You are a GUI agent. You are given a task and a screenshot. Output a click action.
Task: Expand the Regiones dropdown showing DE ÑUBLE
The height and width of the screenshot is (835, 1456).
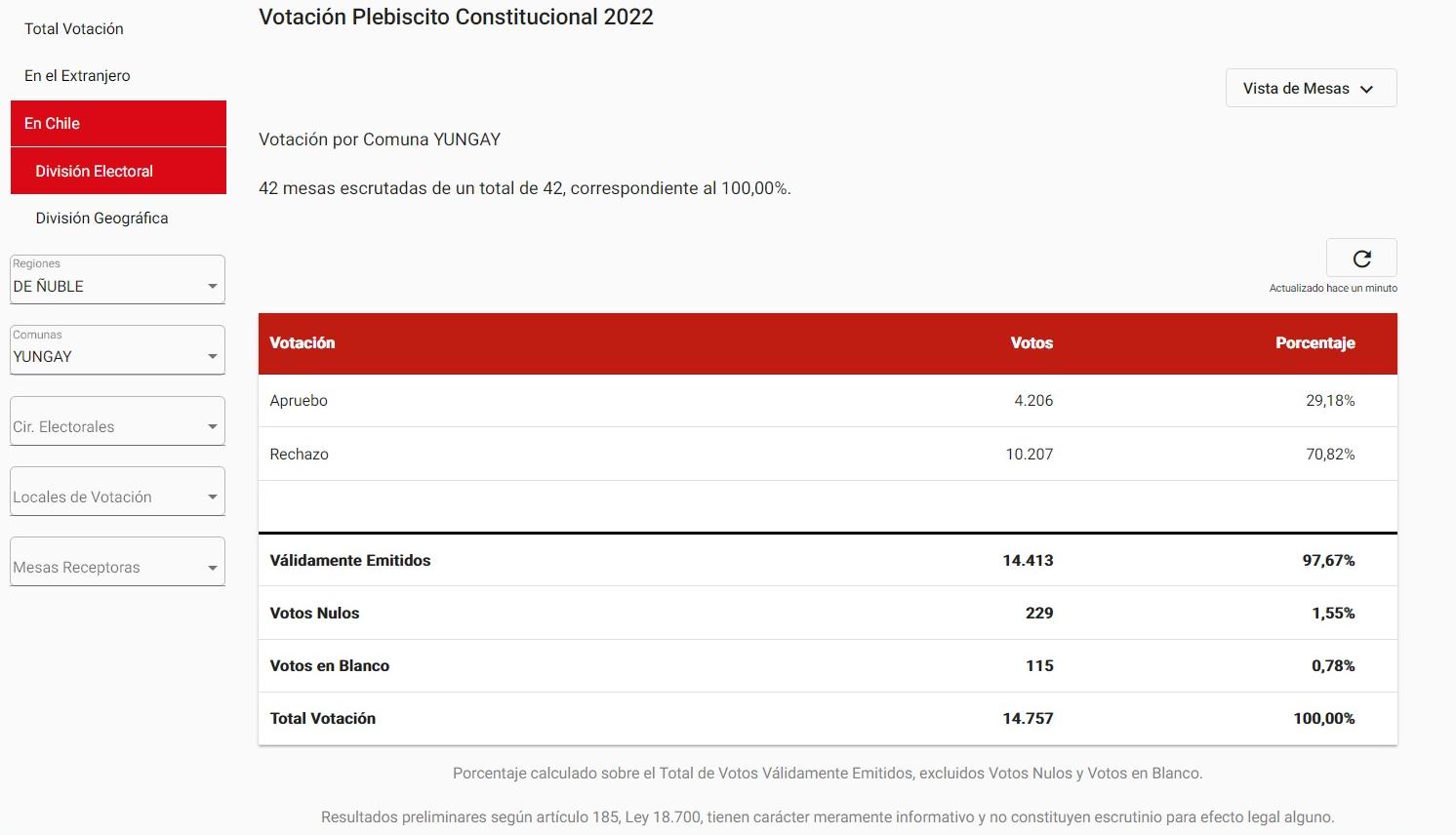coord(117,280)
